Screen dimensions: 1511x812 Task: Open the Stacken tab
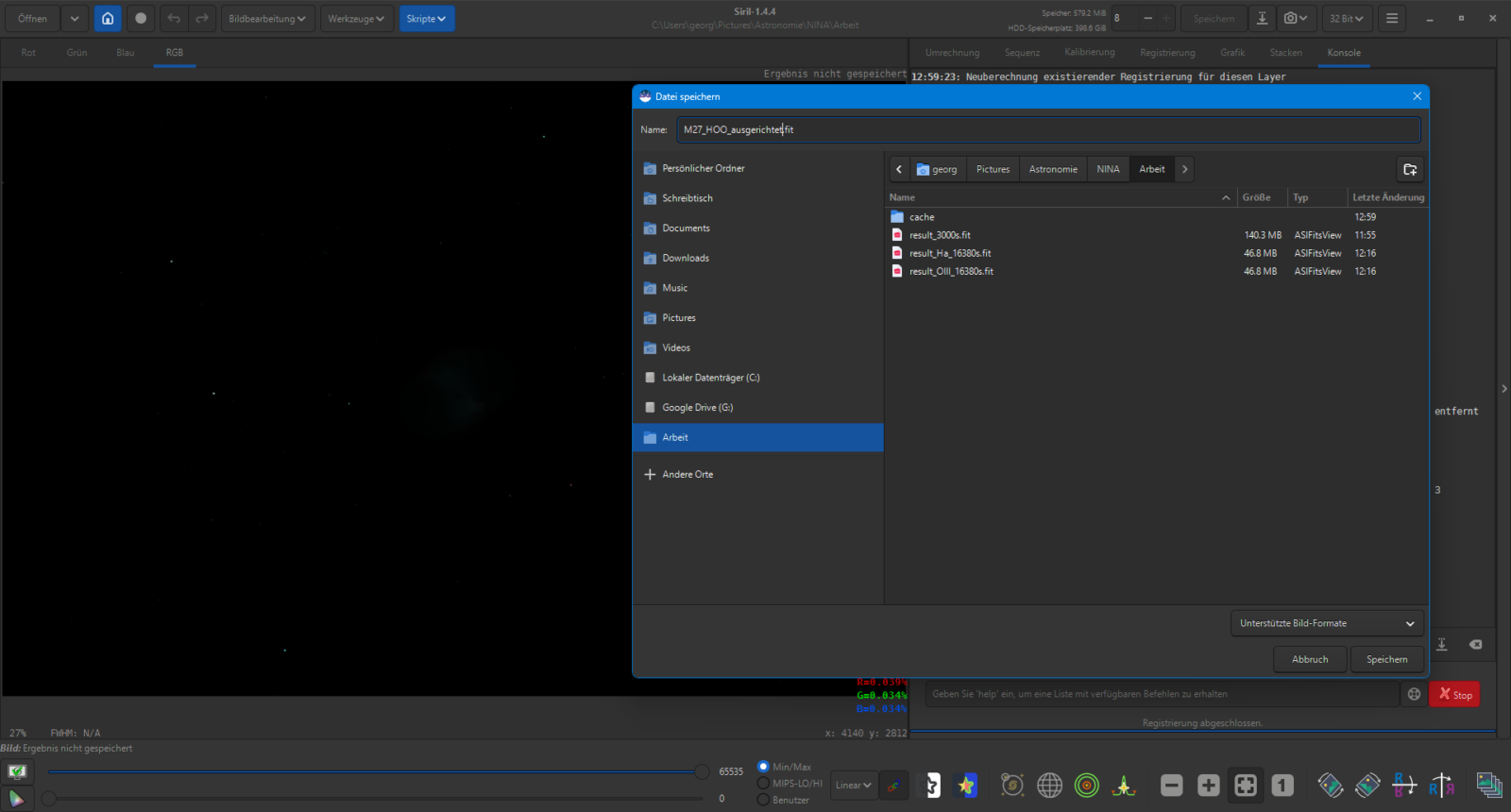(1285, 53)
